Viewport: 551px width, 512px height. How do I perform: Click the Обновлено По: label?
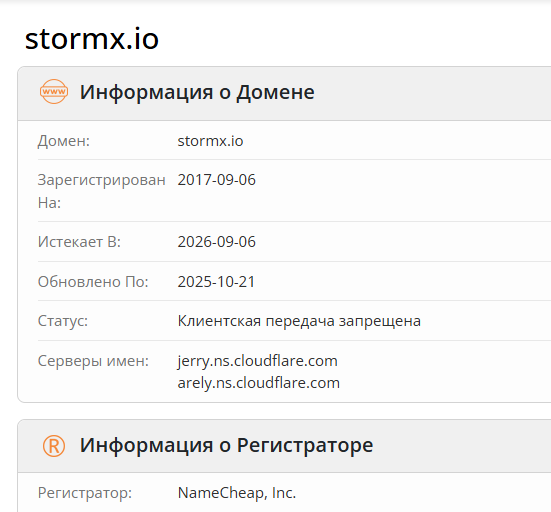[x=93, y=282]
